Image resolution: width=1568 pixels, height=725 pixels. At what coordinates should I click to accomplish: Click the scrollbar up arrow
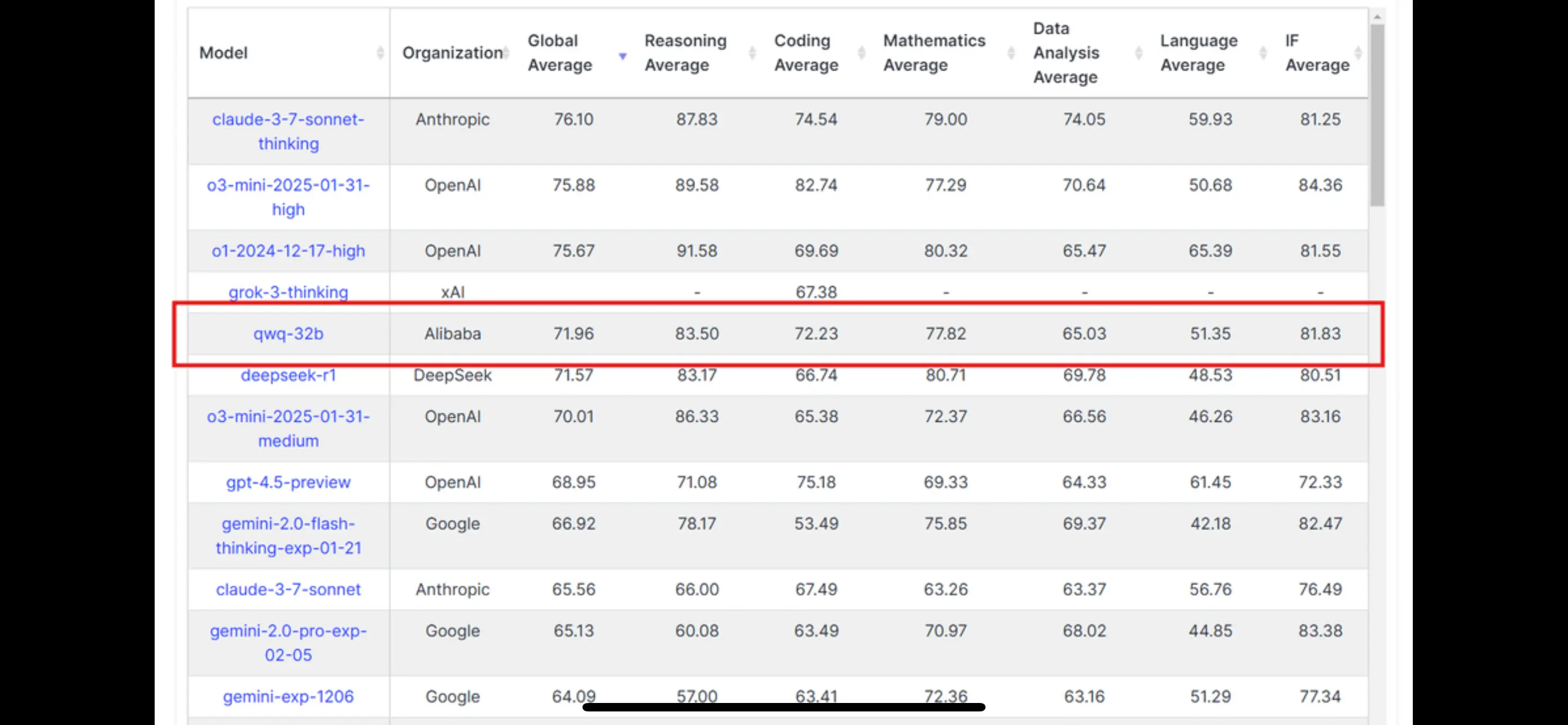[x=1377, y=16]
